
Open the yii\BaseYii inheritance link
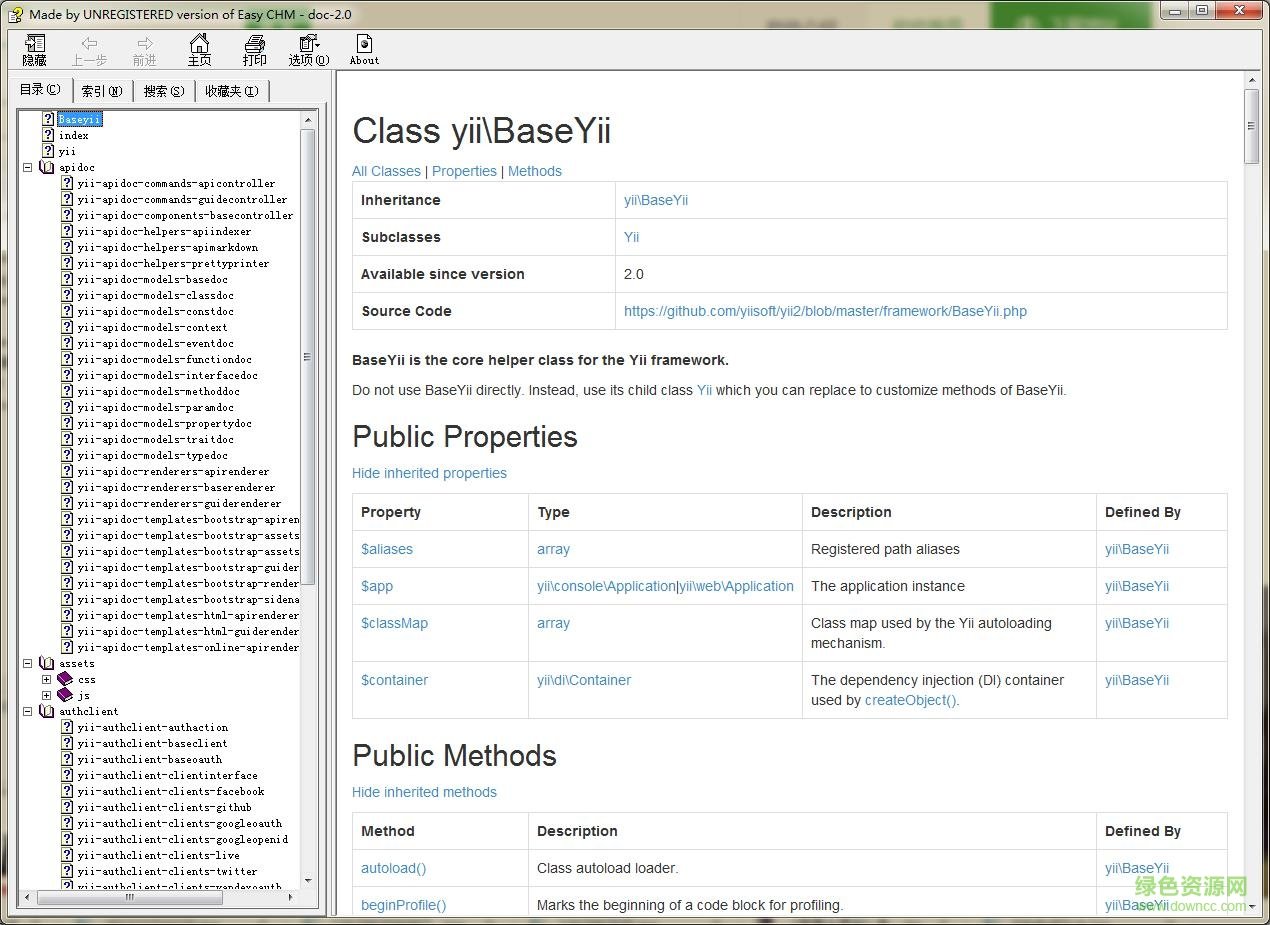656,200
